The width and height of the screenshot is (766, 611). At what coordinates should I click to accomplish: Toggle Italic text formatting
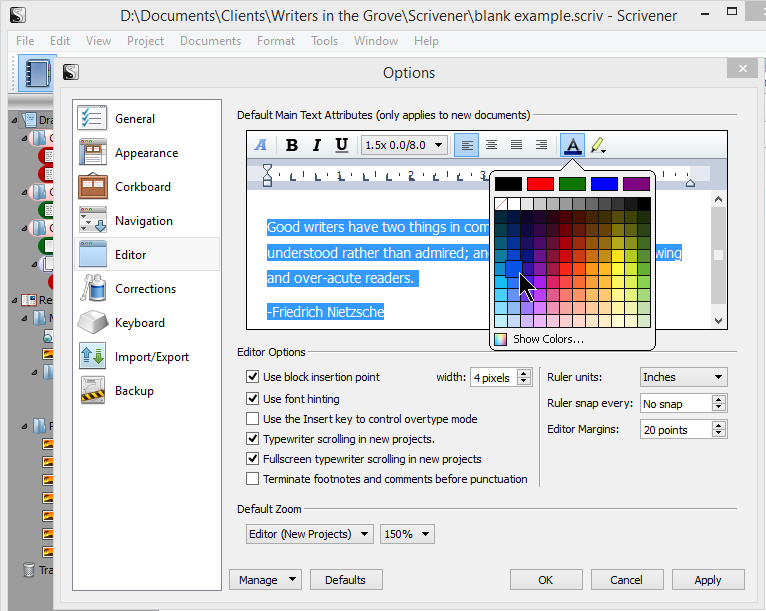point(317,145)
